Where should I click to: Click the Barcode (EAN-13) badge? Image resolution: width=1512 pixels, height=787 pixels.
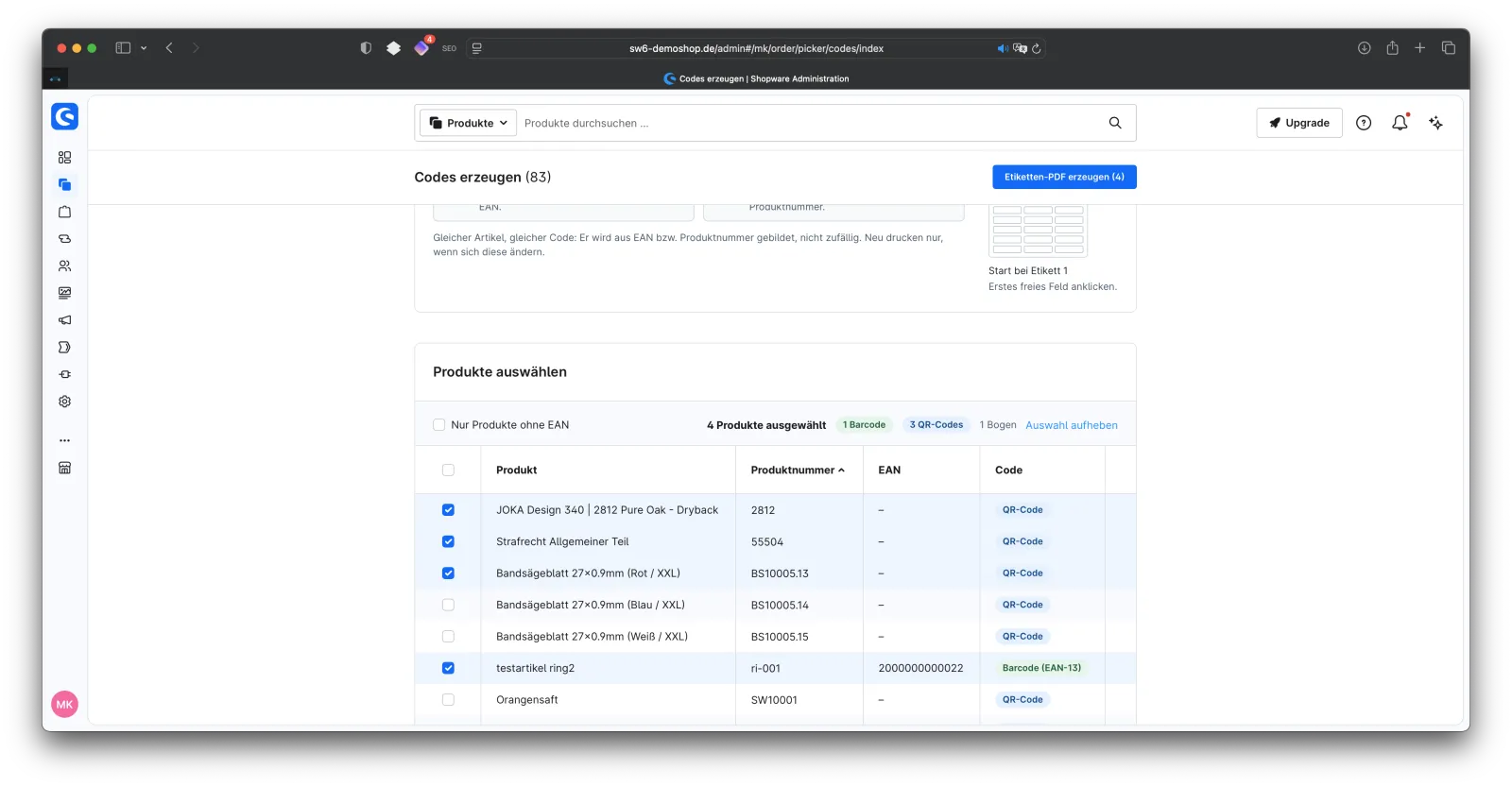point(1041,668)
